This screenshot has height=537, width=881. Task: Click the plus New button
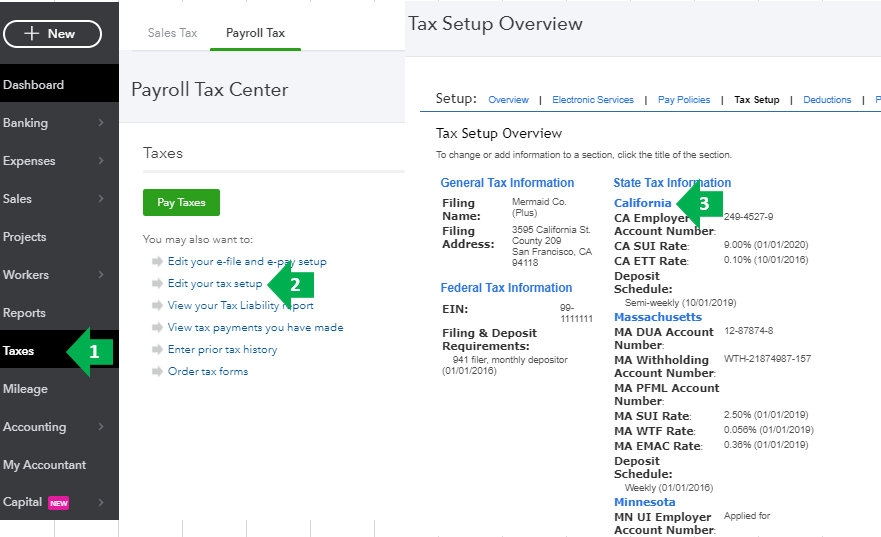[52, 34]
